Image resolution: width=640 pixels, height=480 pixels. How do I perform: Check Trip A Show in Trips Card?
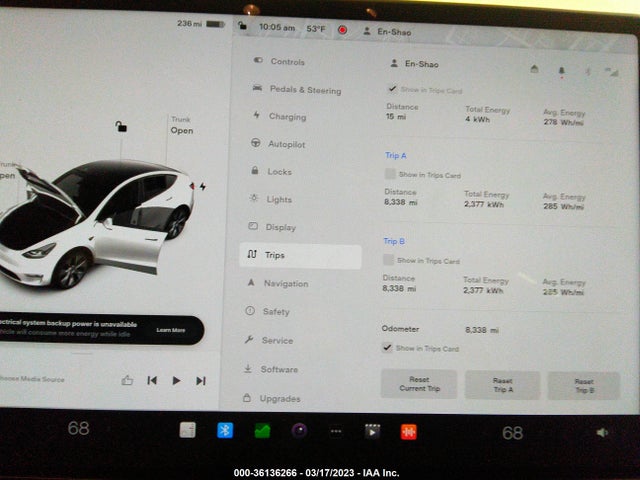coord(390,174)
